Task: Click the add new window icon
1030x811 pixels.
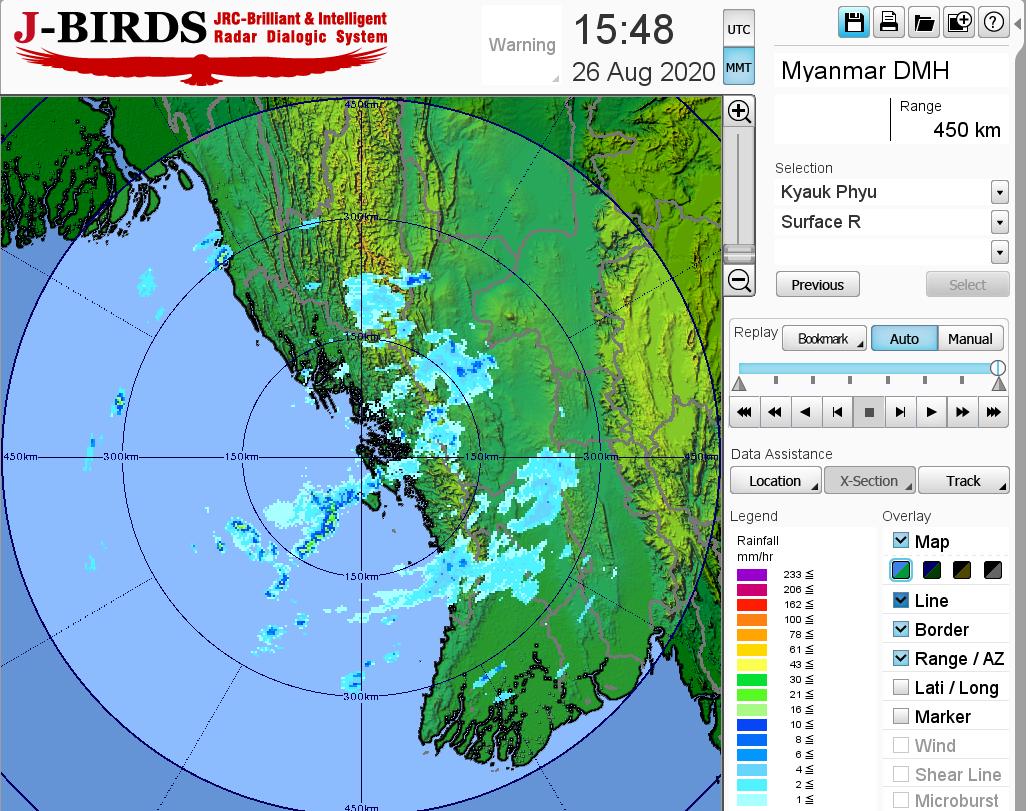Action: pos(958,23)
